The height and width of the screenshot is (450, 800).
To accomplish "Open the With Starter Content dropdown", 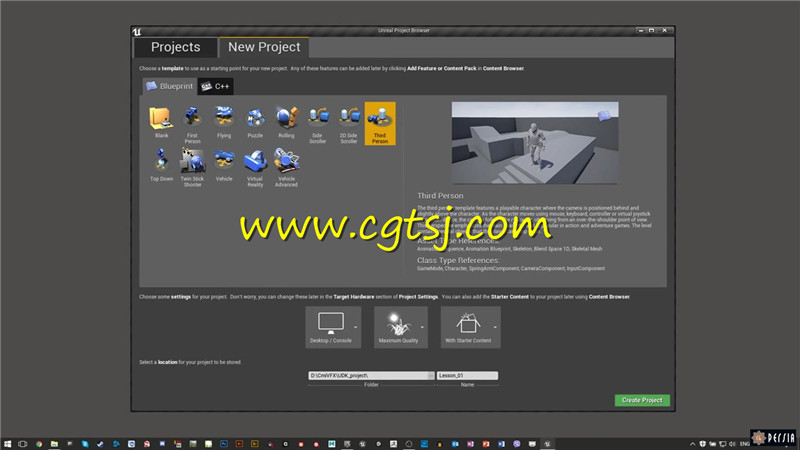I will click(x=470, y=327).
